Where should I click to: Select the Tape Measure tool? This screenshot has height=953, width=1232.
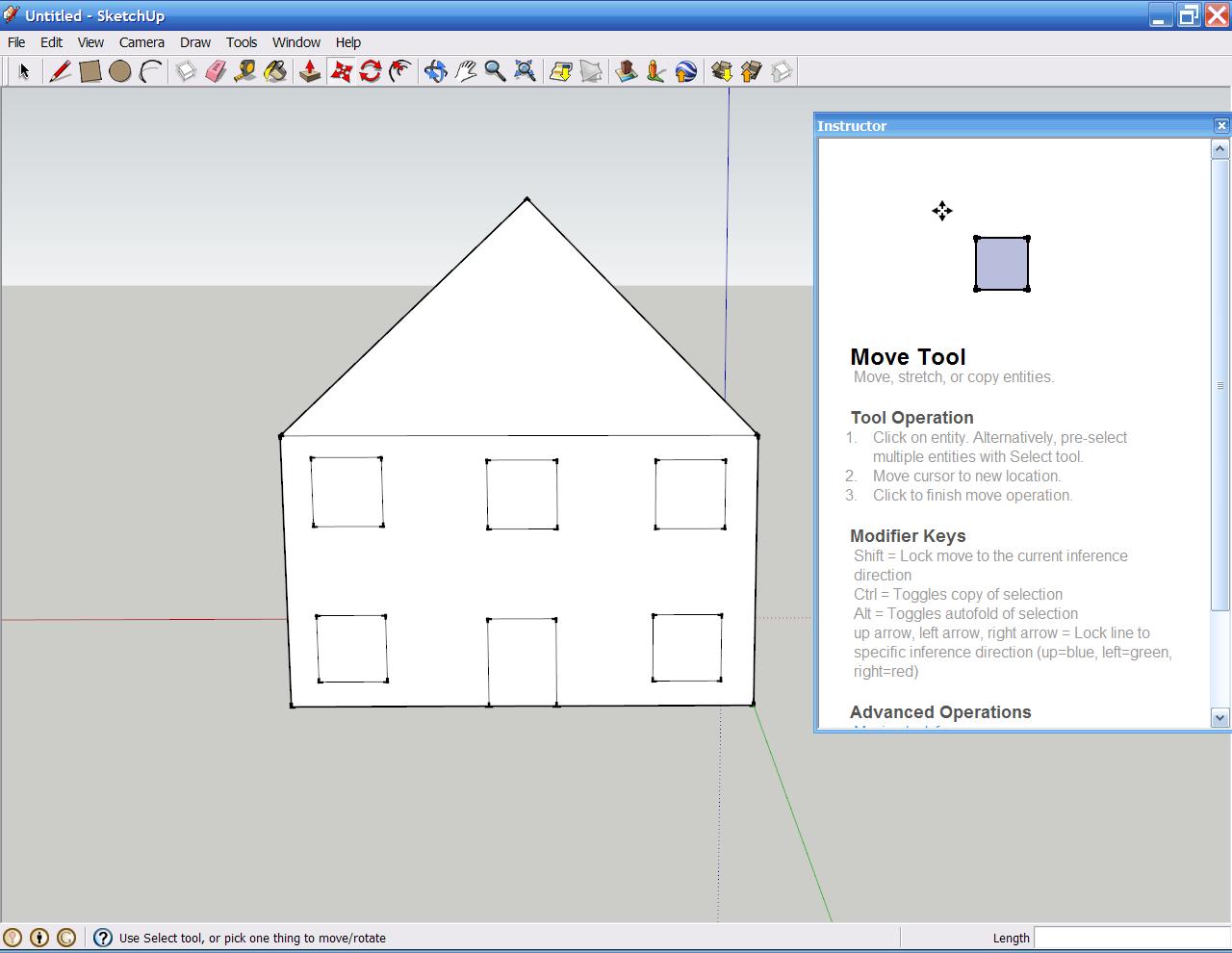(244, 70)
